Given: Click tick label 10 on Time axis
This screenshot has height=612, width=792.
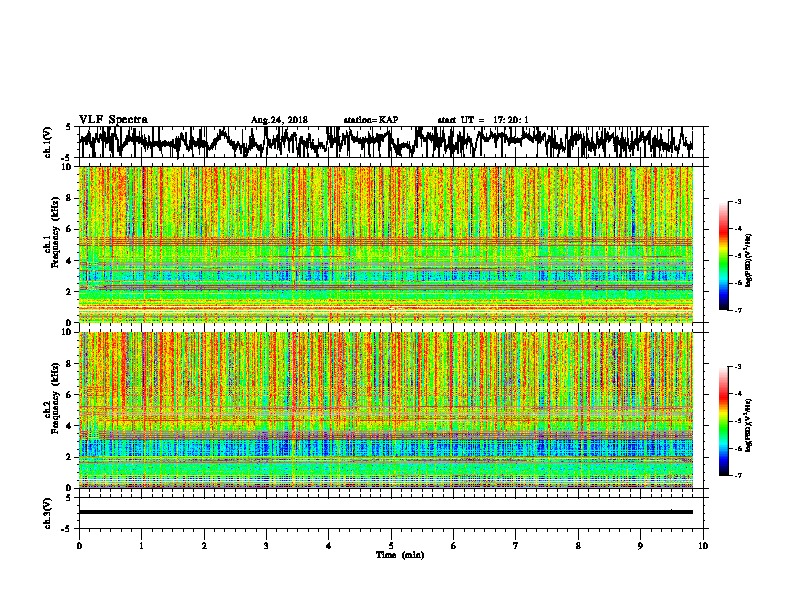Looking at the screenshot, I should pos(703,546).
